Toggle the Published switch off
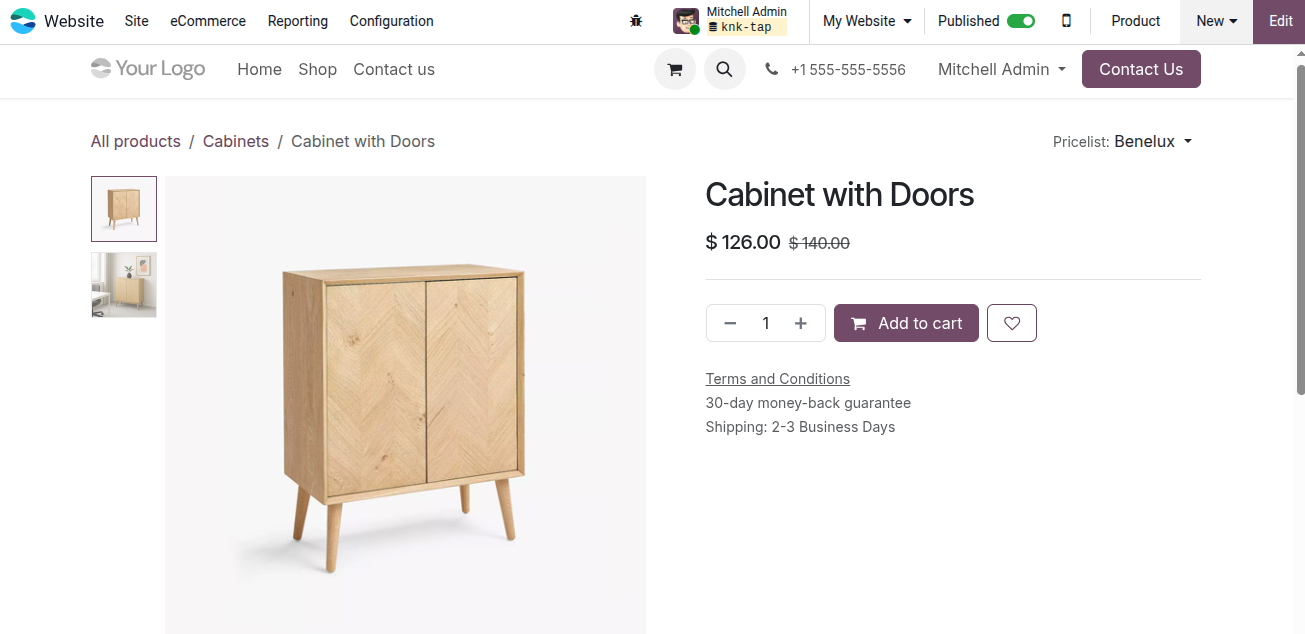The image size is (1305, 634). pos(1020,21)
